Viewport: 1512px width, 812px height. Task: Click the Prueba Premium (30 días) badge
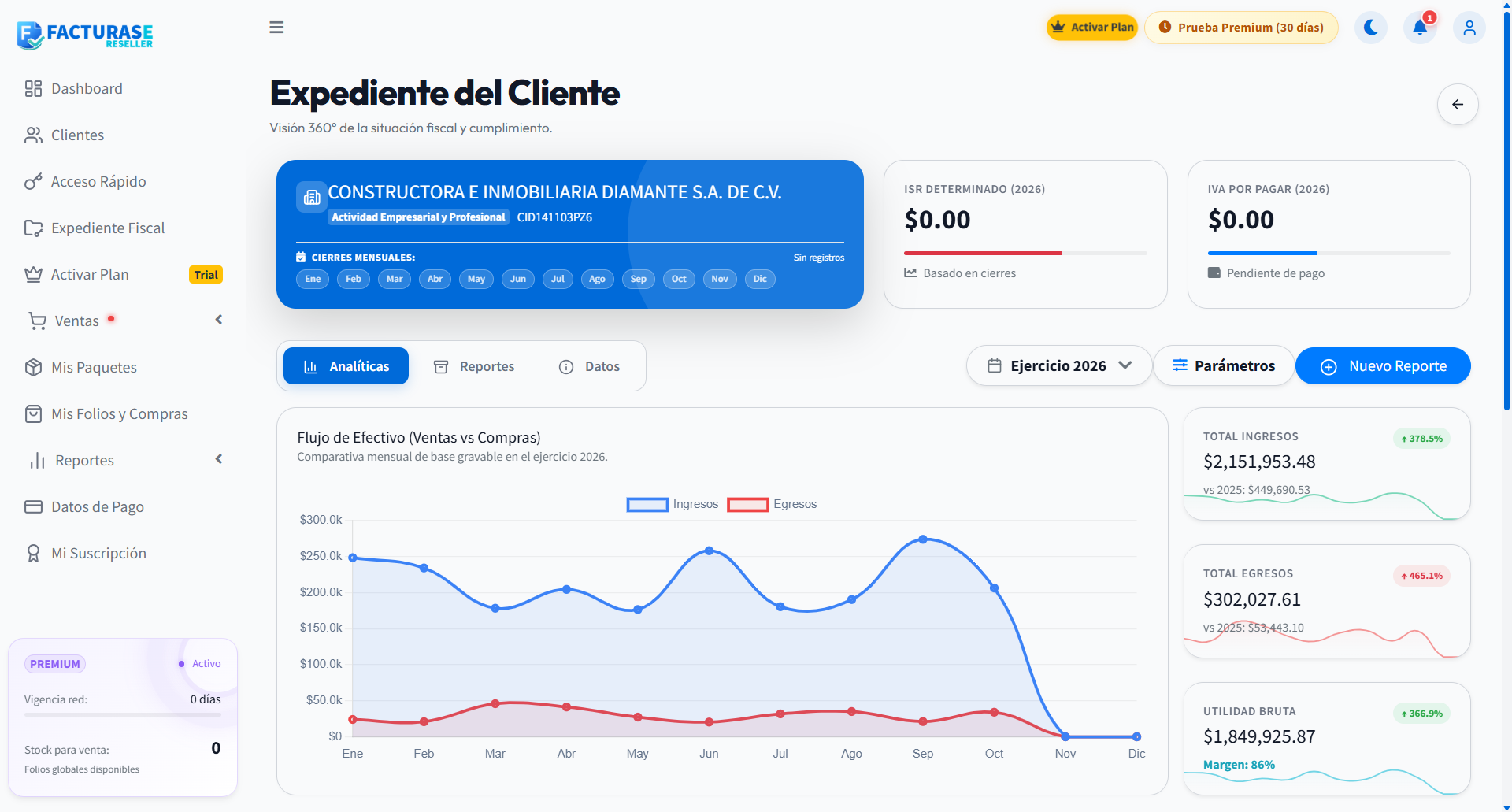click(x=1241, y=28)
